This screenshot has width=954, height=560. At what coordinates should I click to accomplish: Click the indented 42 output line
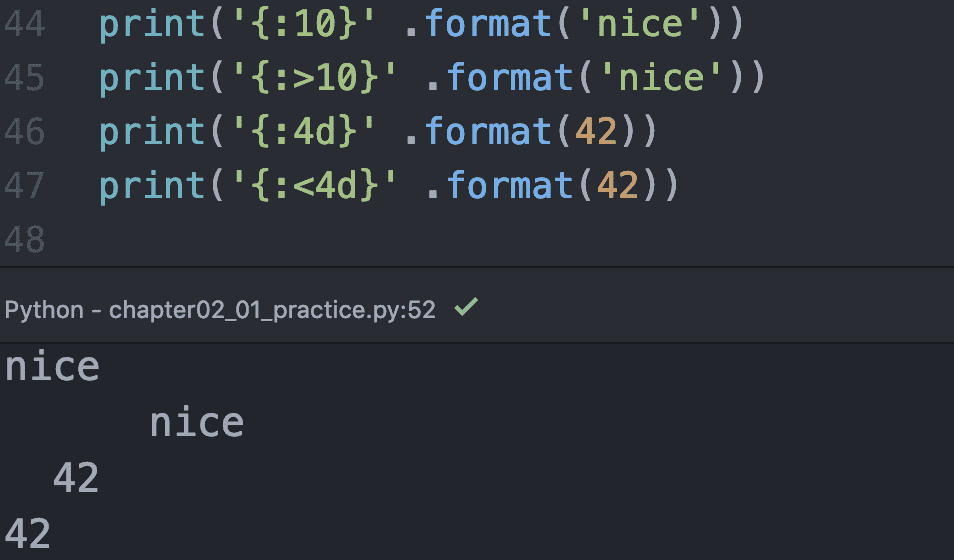point(76,479)
